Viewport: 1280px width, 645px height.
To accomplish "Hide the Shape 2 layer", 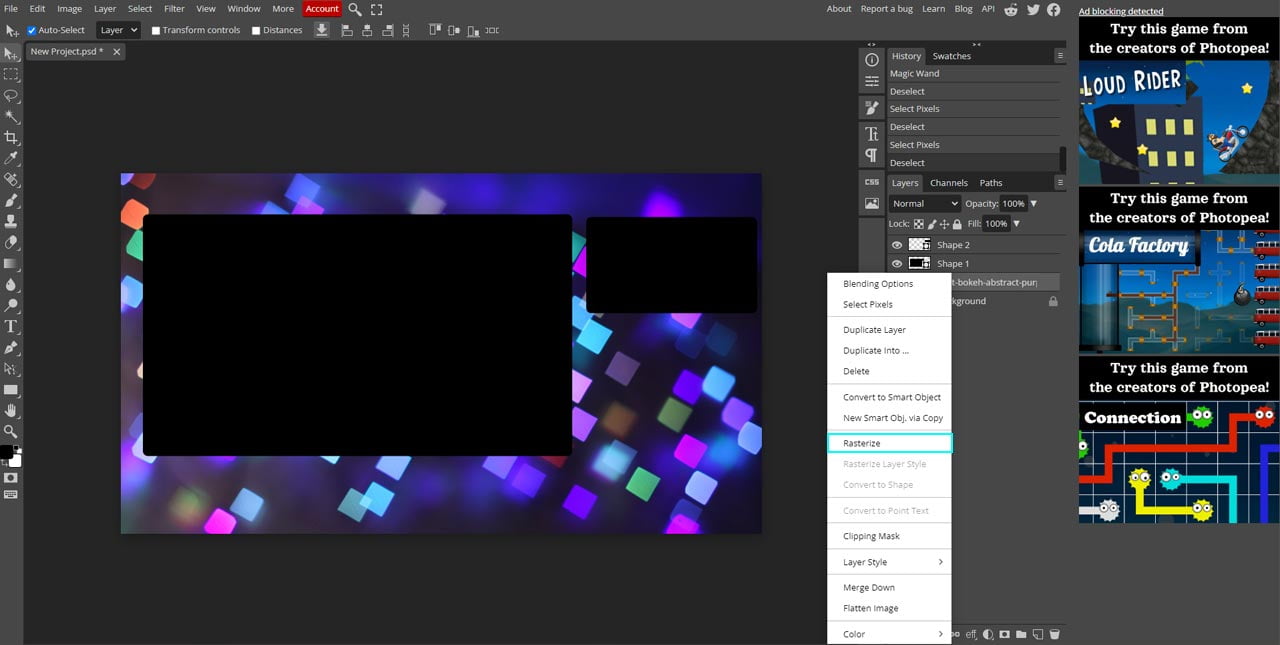I will point(897,244).
